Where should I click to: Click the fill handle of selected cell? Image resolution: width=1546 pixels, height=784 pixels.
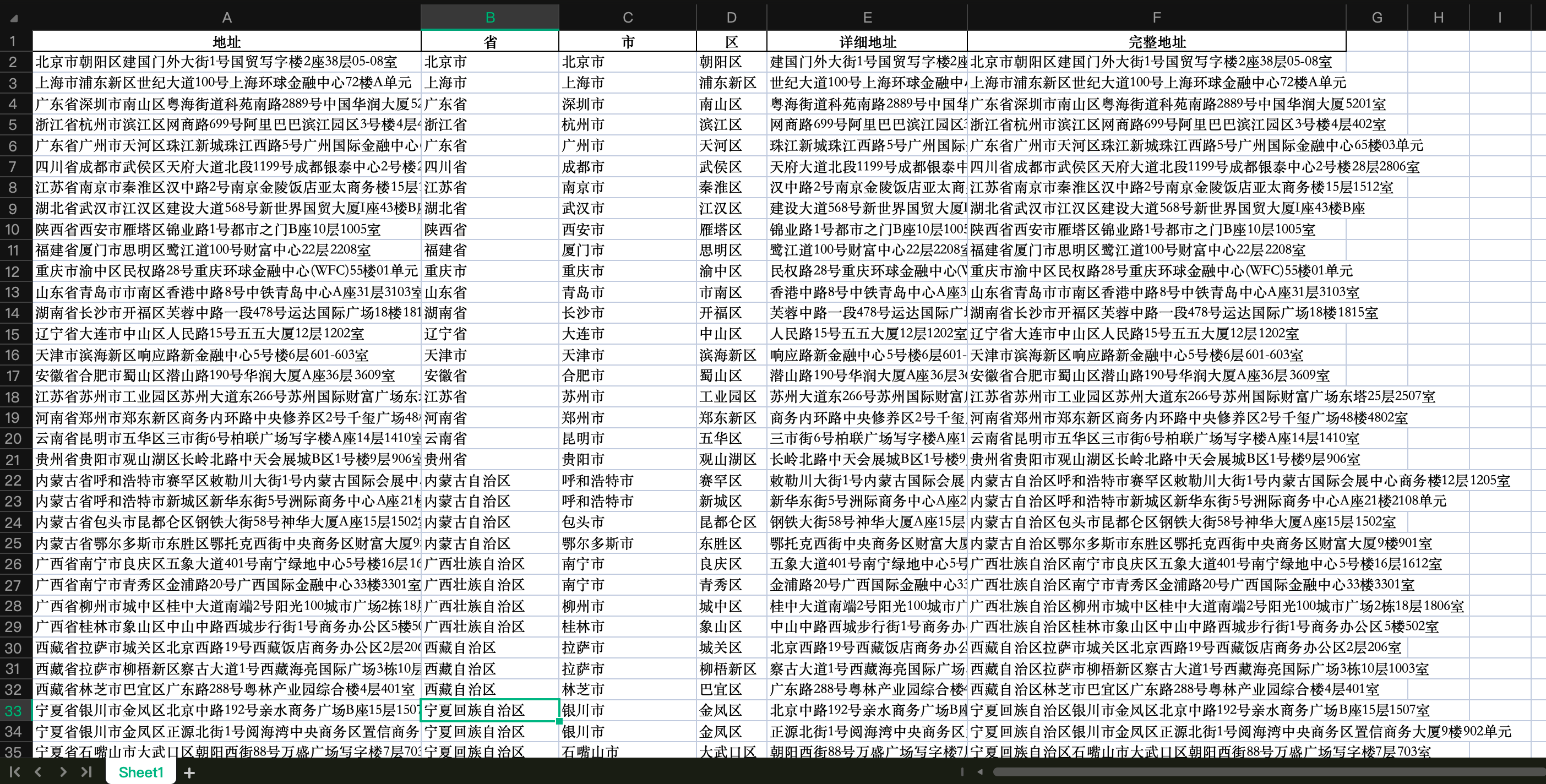(x=559, y=721)
